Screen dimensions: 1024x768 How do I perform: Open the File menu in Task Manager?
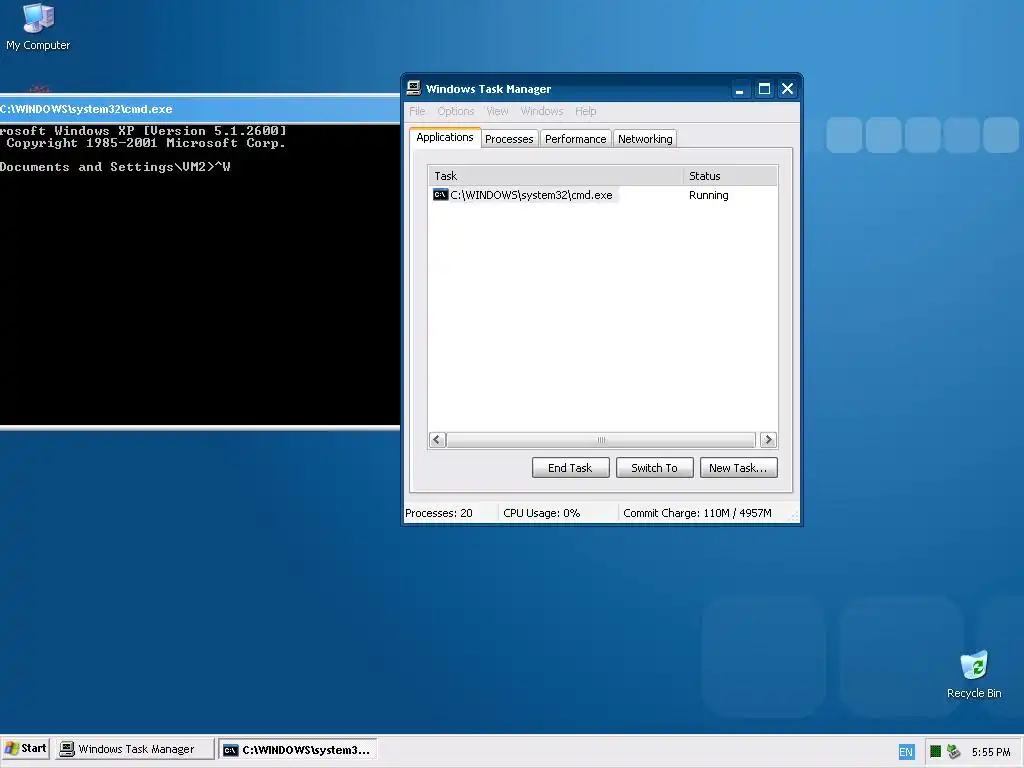tap(417, 111)
